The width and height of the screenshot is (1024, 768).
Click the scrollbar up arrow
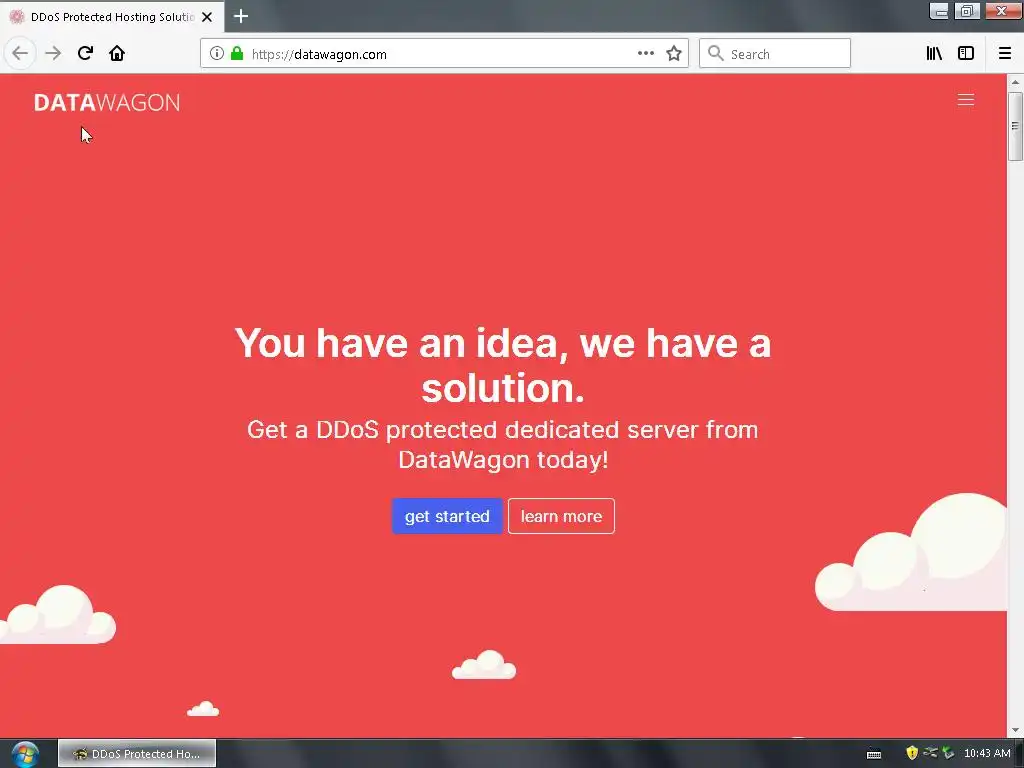coord(1015,82)
